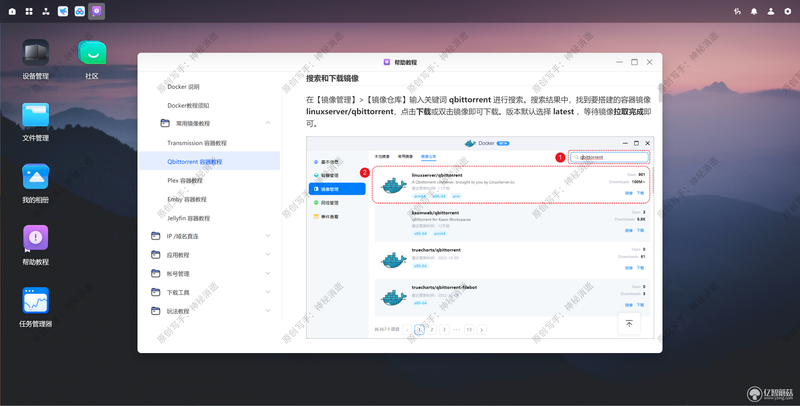Expand the IP /域名直连 section chevron
The height and width of the screenshot is (406, 800).
pyautogui.click(x=268, y=236)
